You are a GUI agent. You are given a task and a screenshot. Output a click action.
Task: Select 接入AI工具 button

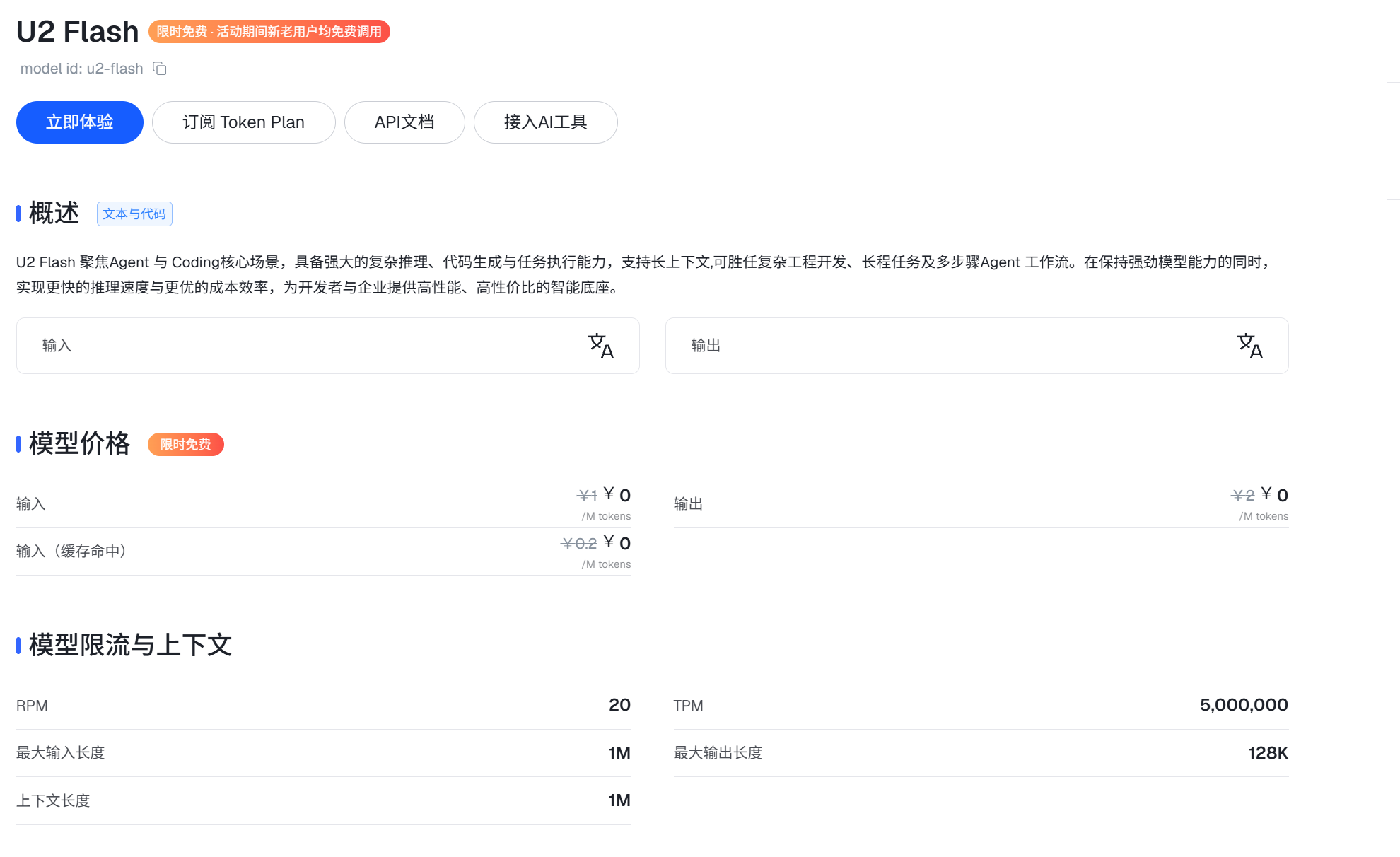[x=546, y=122]
